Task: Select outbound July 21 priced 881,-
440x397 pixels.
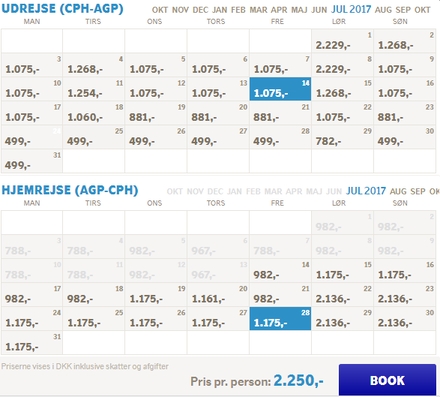Action: [280, 113]
